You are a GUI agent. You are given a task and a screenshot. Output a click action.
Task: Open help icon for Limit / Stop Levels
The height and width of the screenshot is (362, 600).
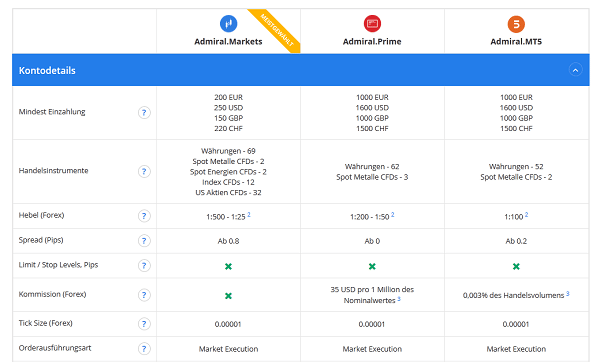[144, 266]
